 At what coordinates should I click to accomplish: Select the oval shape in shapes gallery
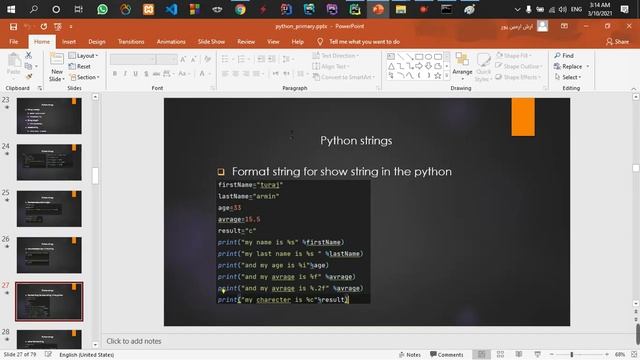(428, 56)
